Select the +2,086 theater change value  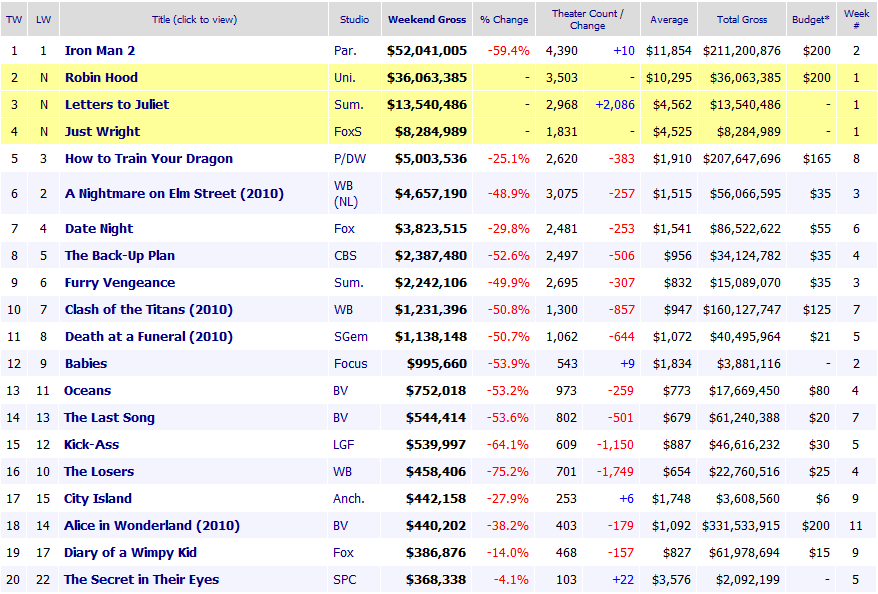tap(615, 104)
